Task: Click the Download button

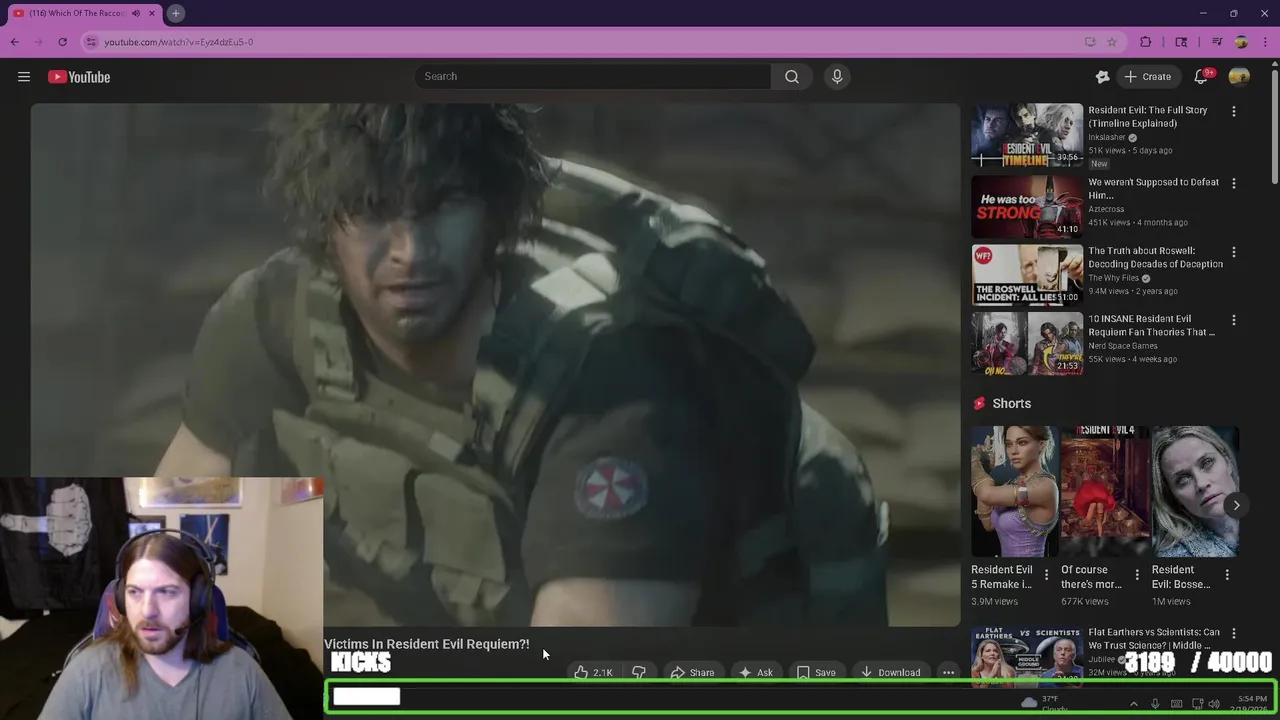Action: pyautogui.click(x=890, y=672)
